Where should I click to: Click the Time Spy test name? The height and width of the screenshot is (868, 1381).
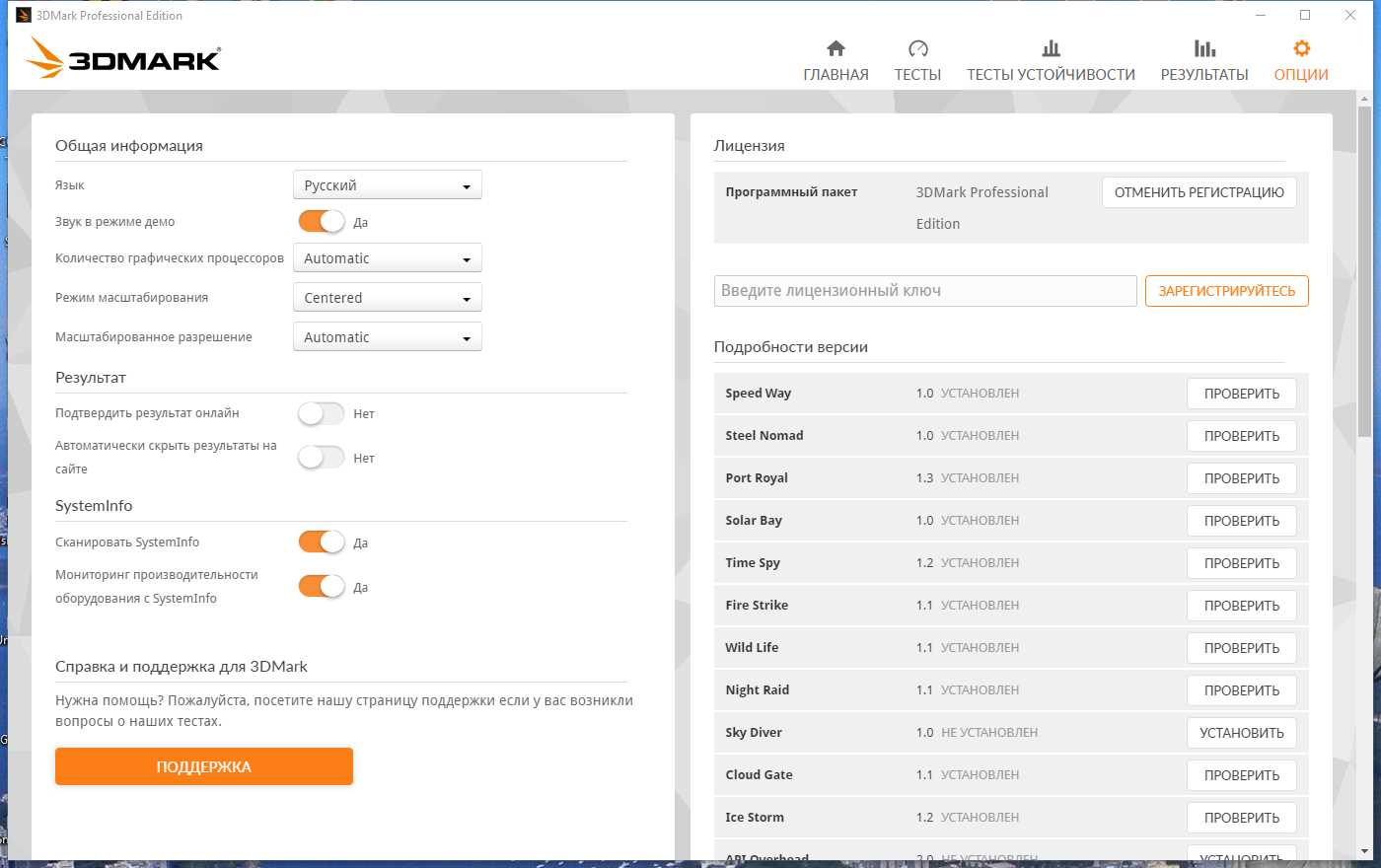(x=753, y=562)
